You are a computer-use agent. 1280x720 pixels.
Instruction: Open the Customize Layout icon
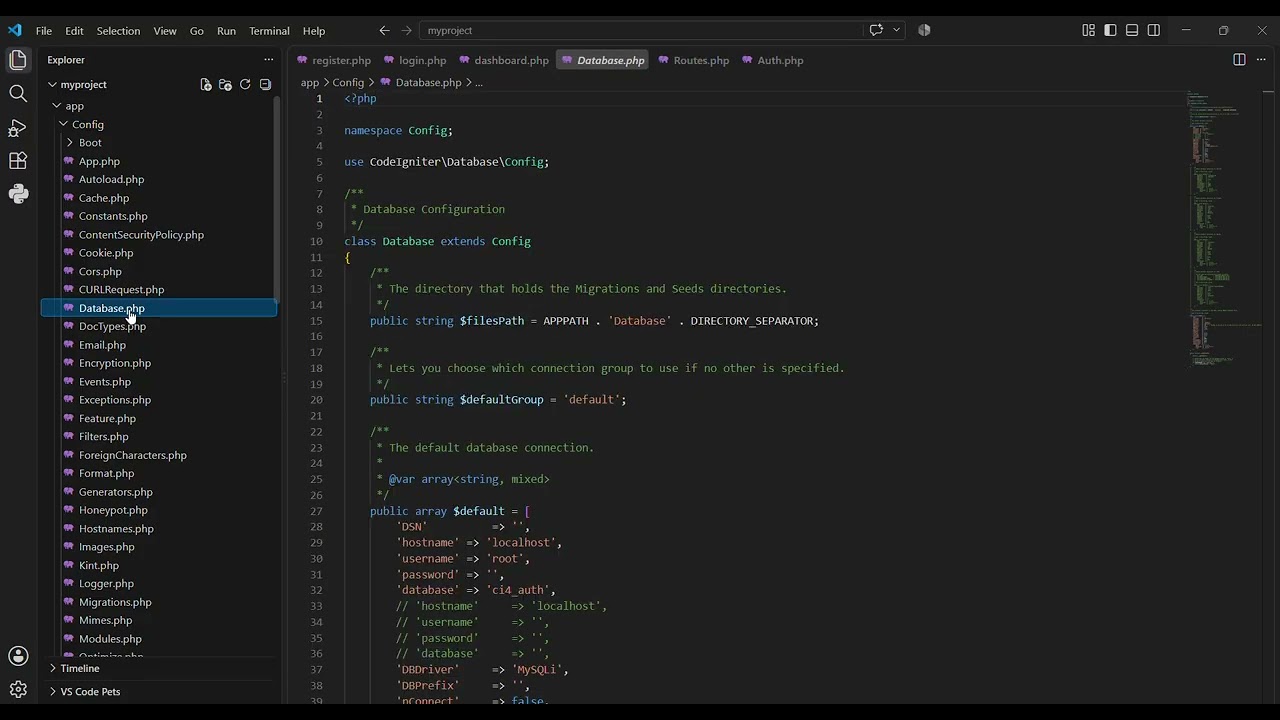click(x=1088, y=30)
